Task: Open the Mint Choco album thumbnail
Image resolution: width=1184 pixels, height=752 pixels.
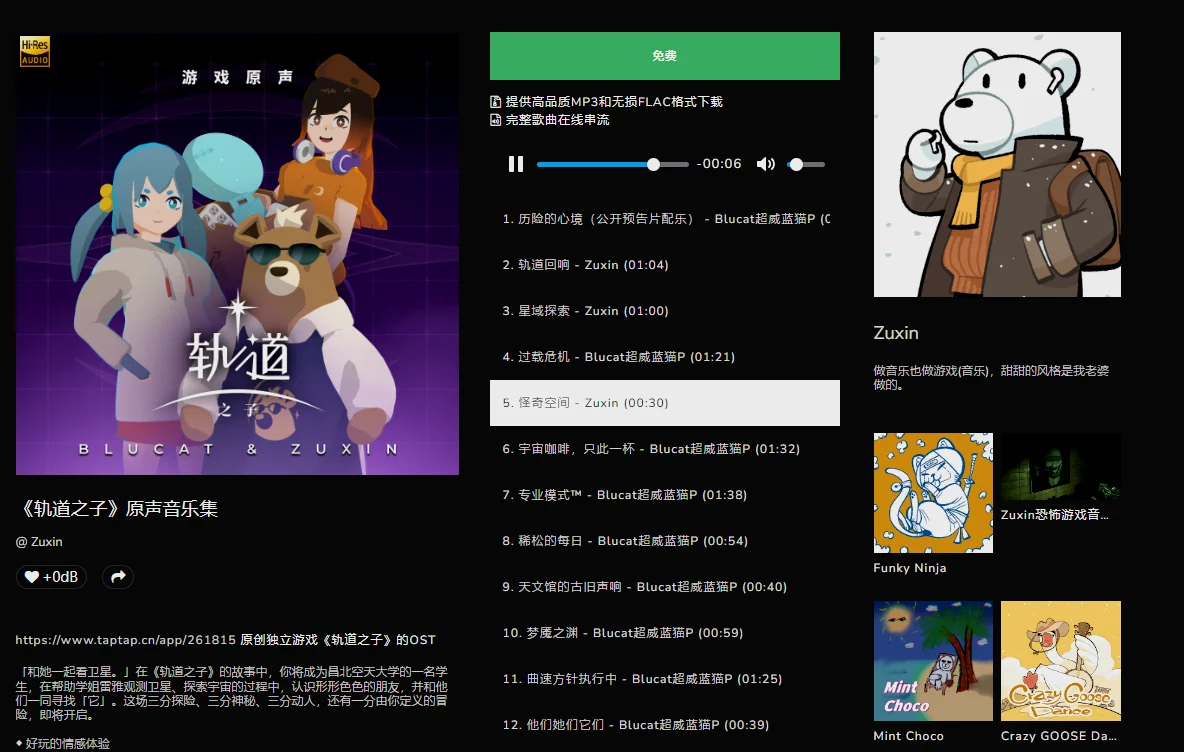Action: click(932, 660)
